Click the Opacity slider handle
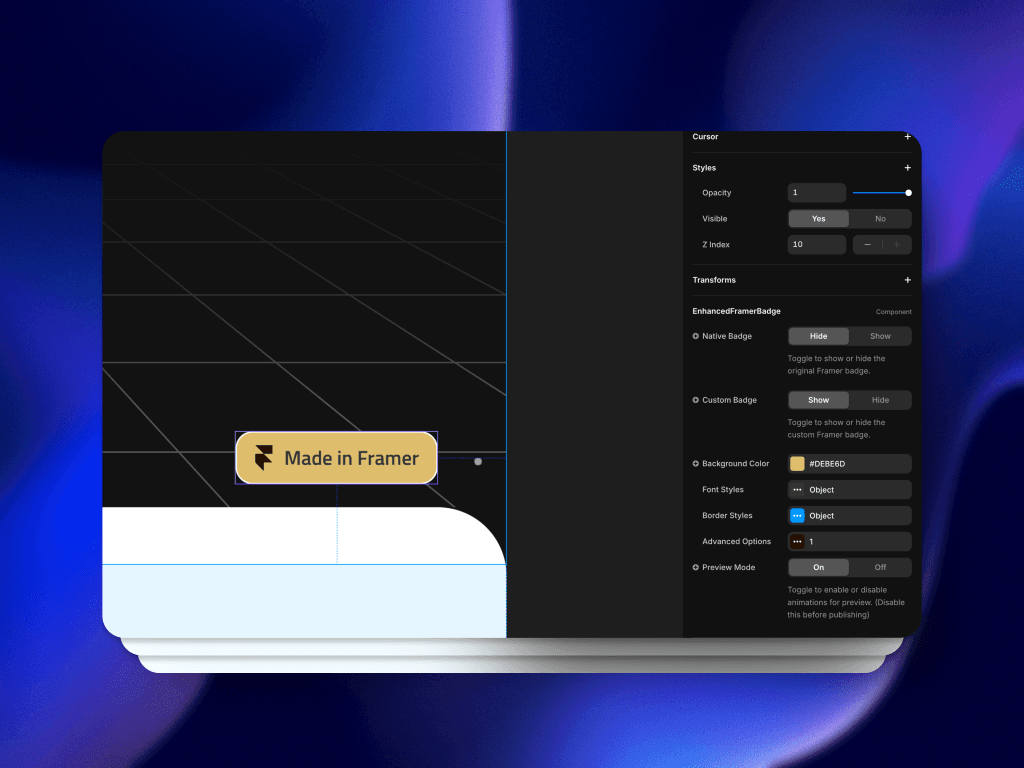 point(908,193)
